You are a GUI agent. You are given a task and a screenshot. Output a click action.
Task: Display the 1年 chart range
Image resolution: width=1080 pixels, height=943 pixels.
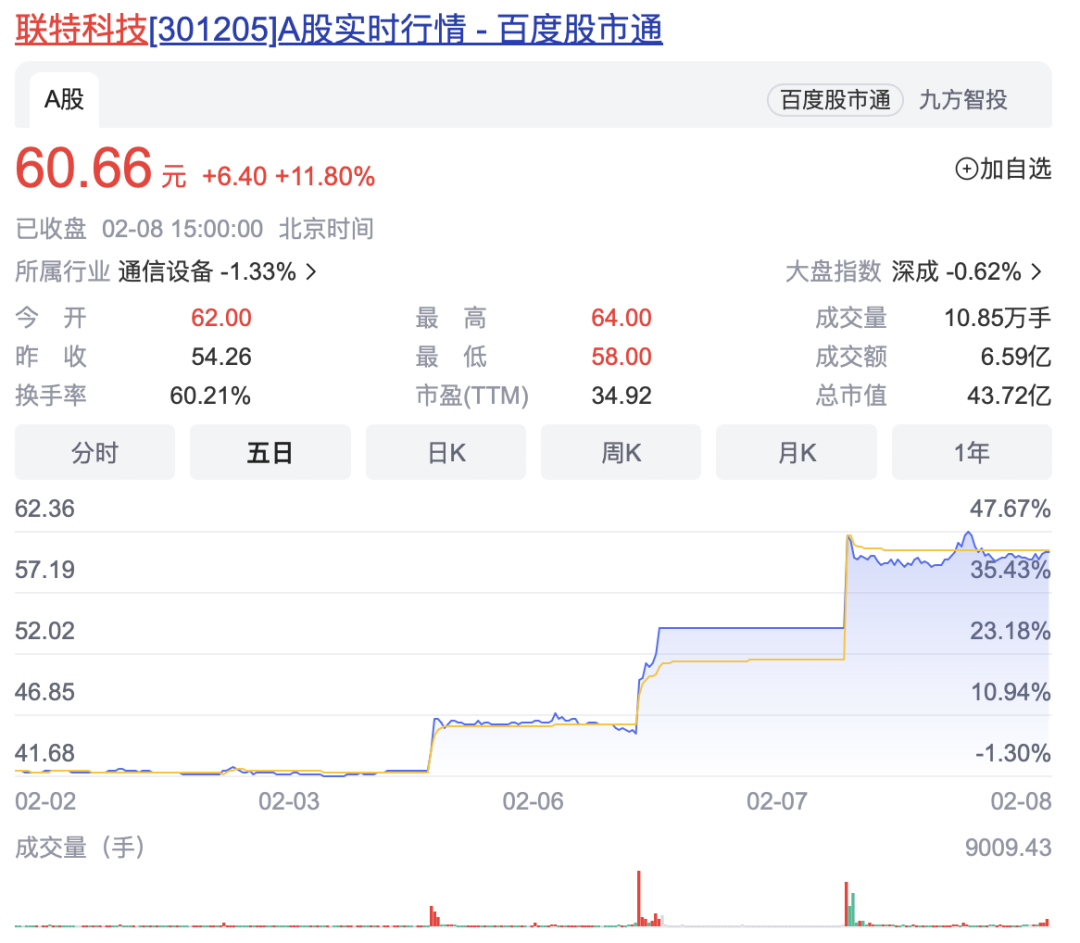click(972, 452)
